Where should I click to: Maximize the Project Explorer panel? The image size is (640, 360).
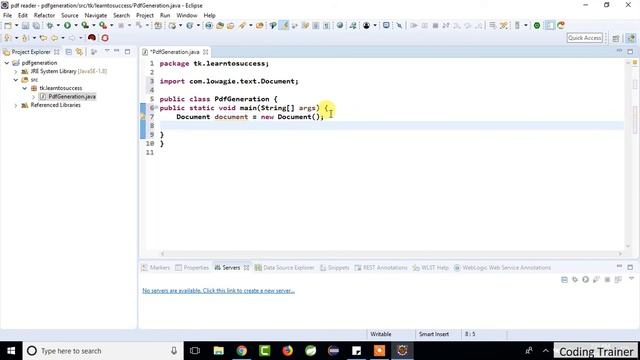point(127,51)
